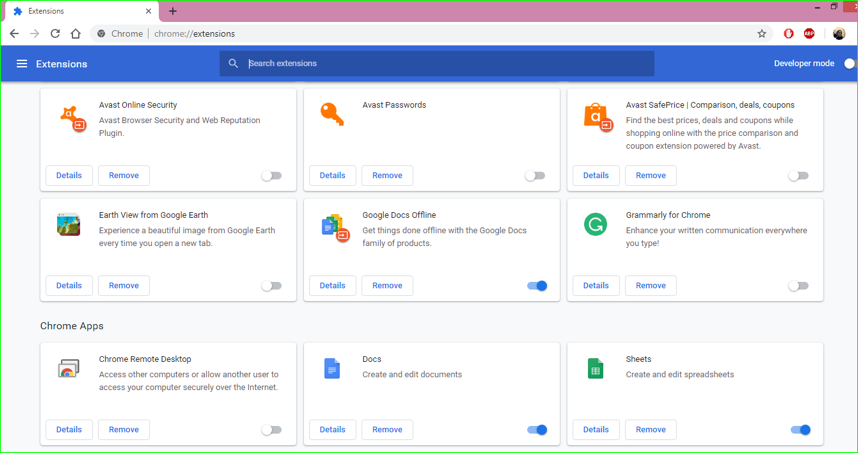Enable the Grammarly for Chrome toggle
The image size is (858, 453).
tap(798, 286)
